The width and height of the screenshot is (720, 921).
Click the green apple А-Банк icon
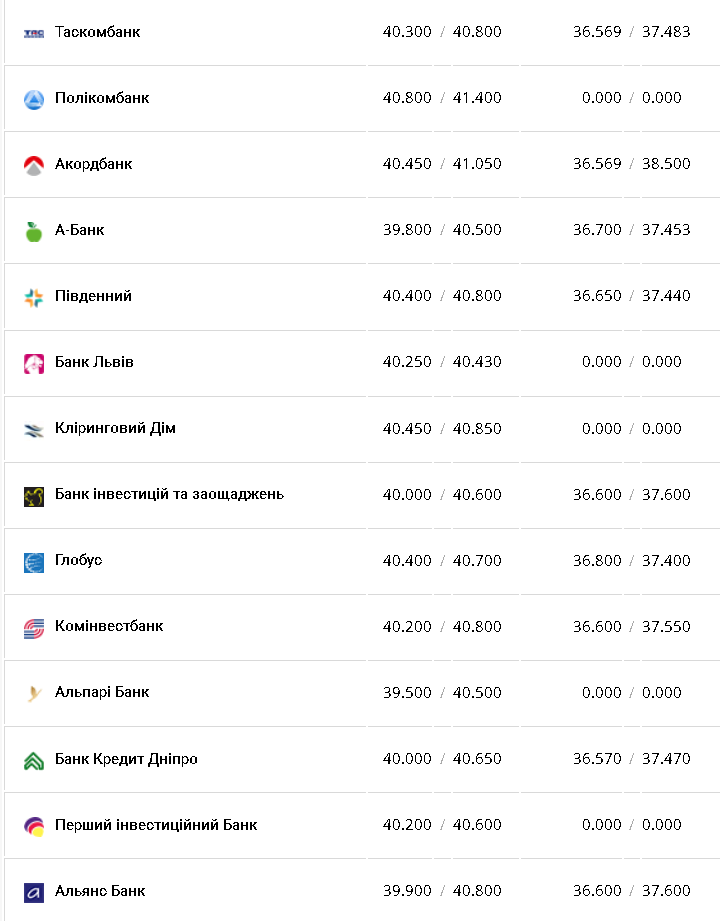coord(34,231)
